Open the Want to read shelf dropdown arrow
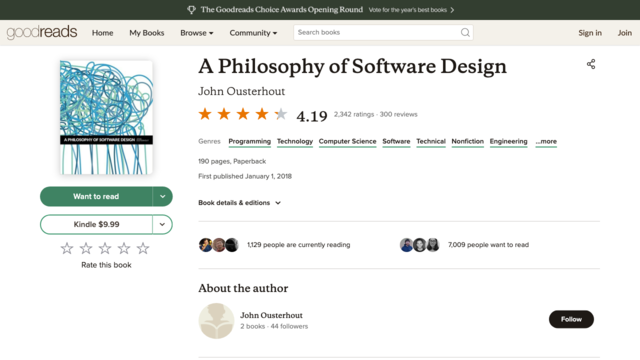640x360 pixels. coord(162,196)
